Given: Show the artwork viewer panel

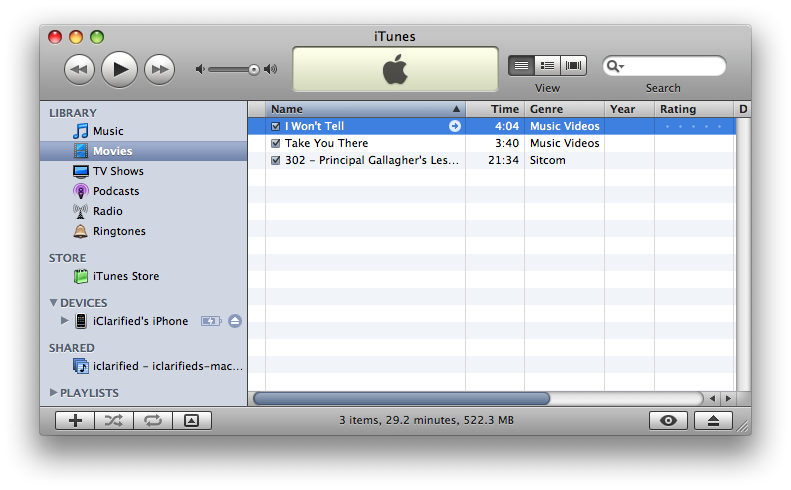Looking at the screenshot, I should (x=192, y=421).
